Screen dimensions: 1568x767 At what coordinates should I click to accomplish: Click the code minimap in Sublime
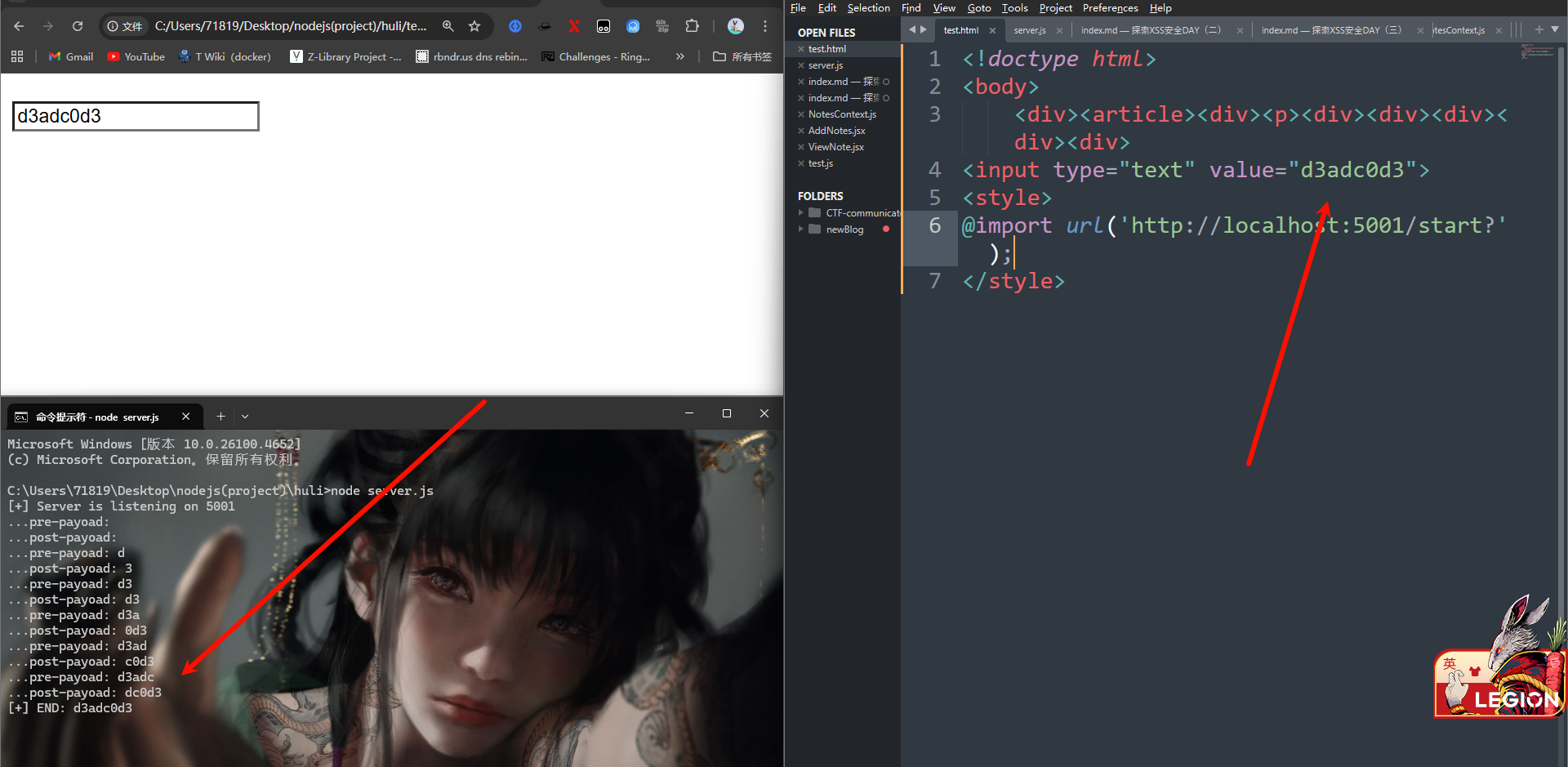(x=1537, y=51)
